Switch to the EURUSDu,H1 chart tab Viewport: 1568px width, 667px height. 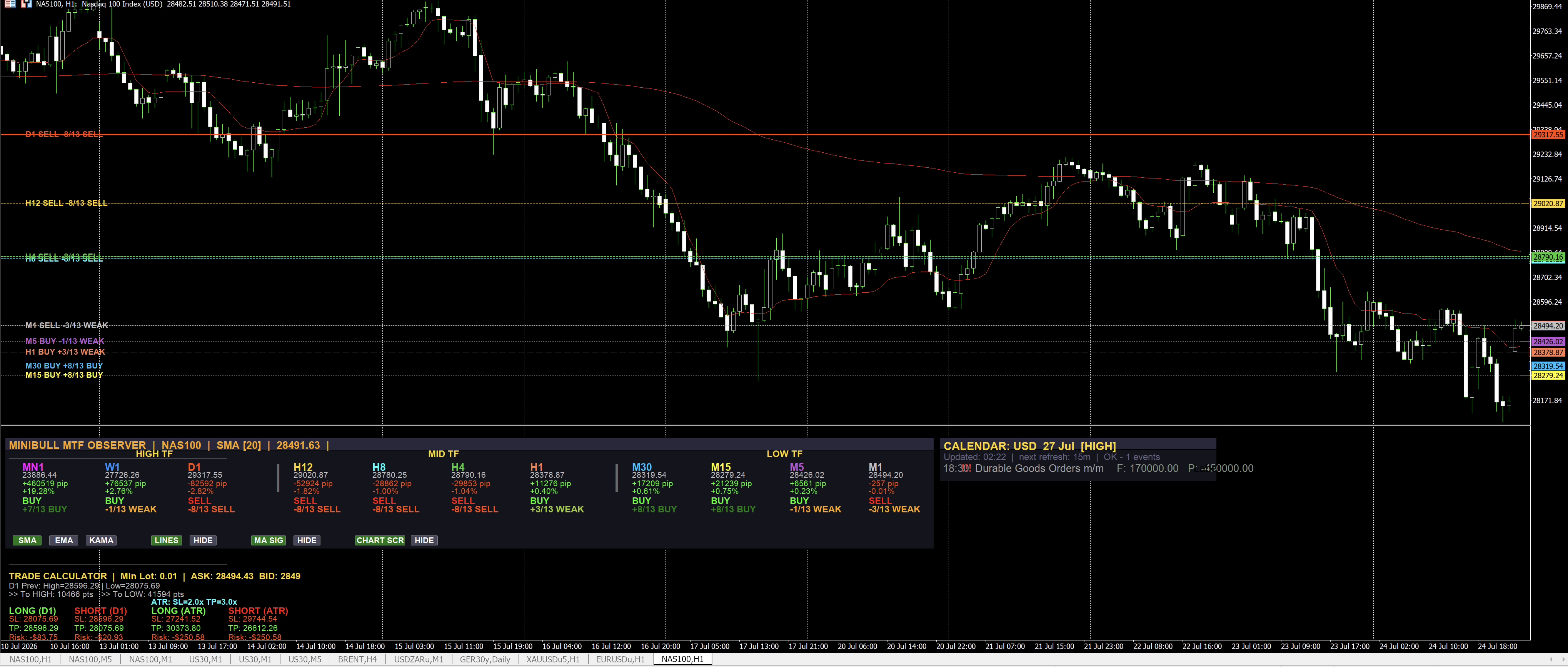[620, 659]
